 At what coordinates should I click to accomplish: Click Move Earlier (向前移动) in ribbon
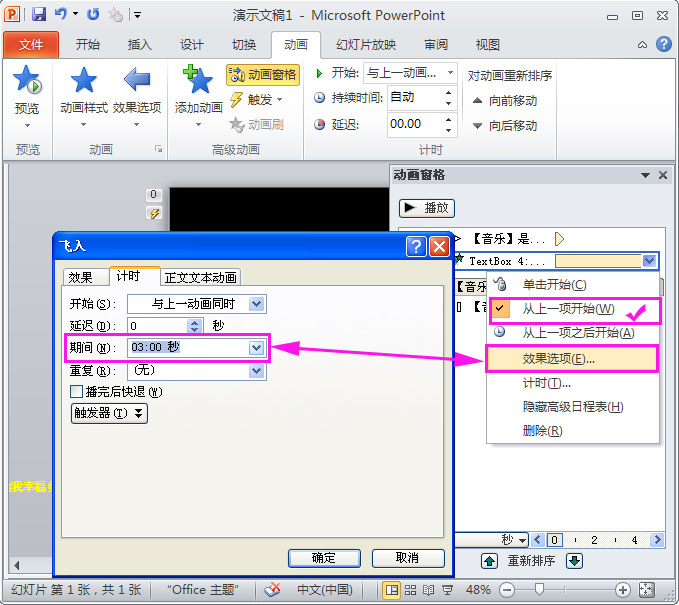[x=505, y=101]
